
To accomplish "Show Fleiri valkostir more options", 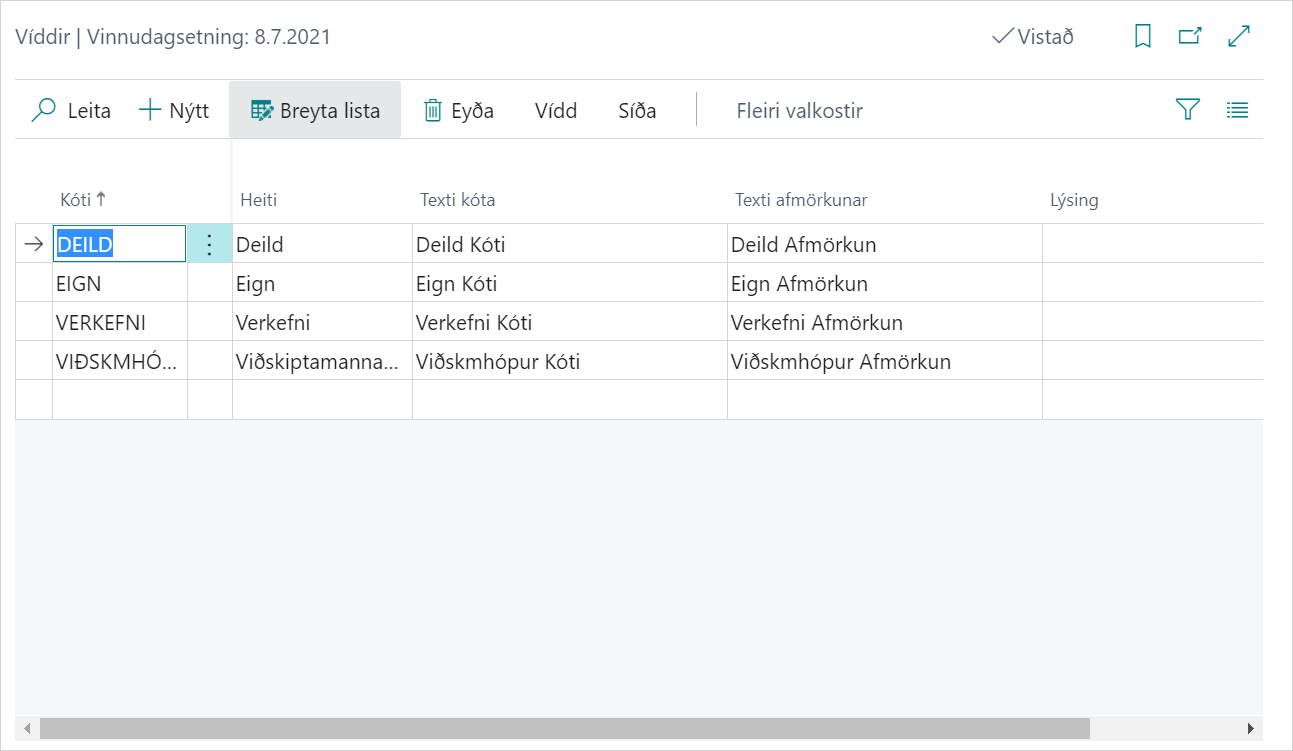I will [799, 110].
